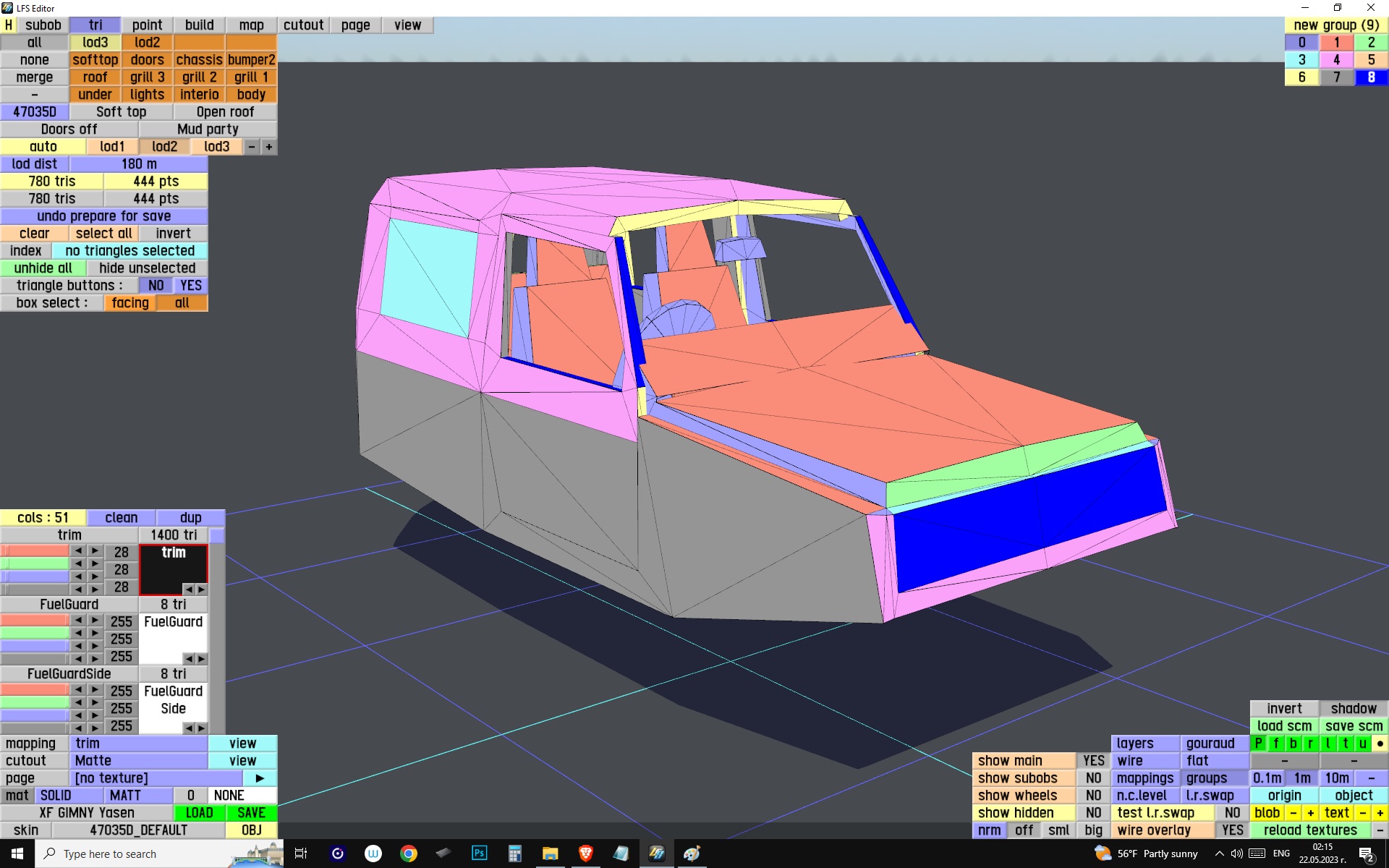1389x868 pixels.
Task: Click reload textures button
Action: coord(1310,830)
